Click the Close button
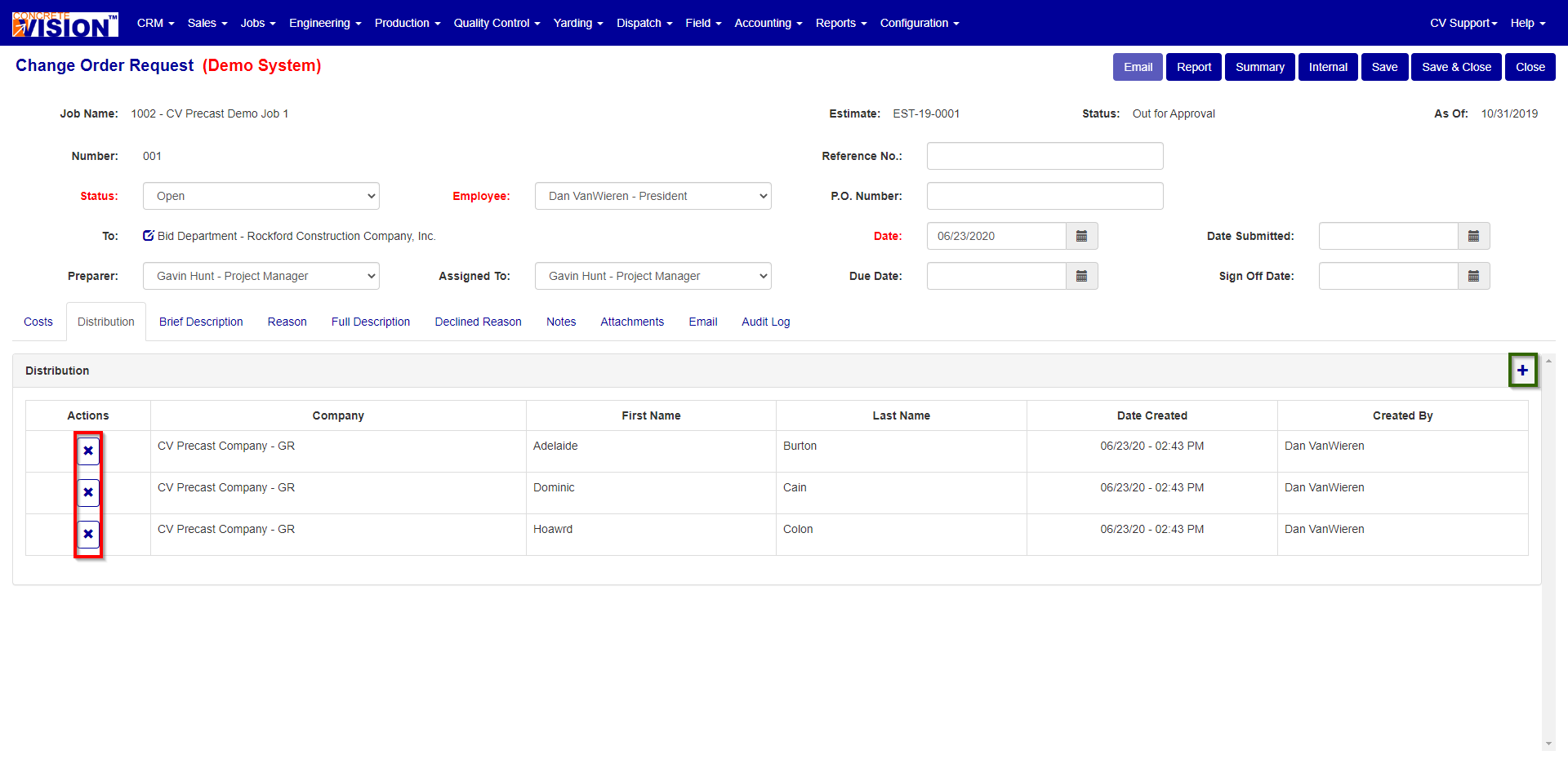 pyautogui.click(x=1530, y=67)
